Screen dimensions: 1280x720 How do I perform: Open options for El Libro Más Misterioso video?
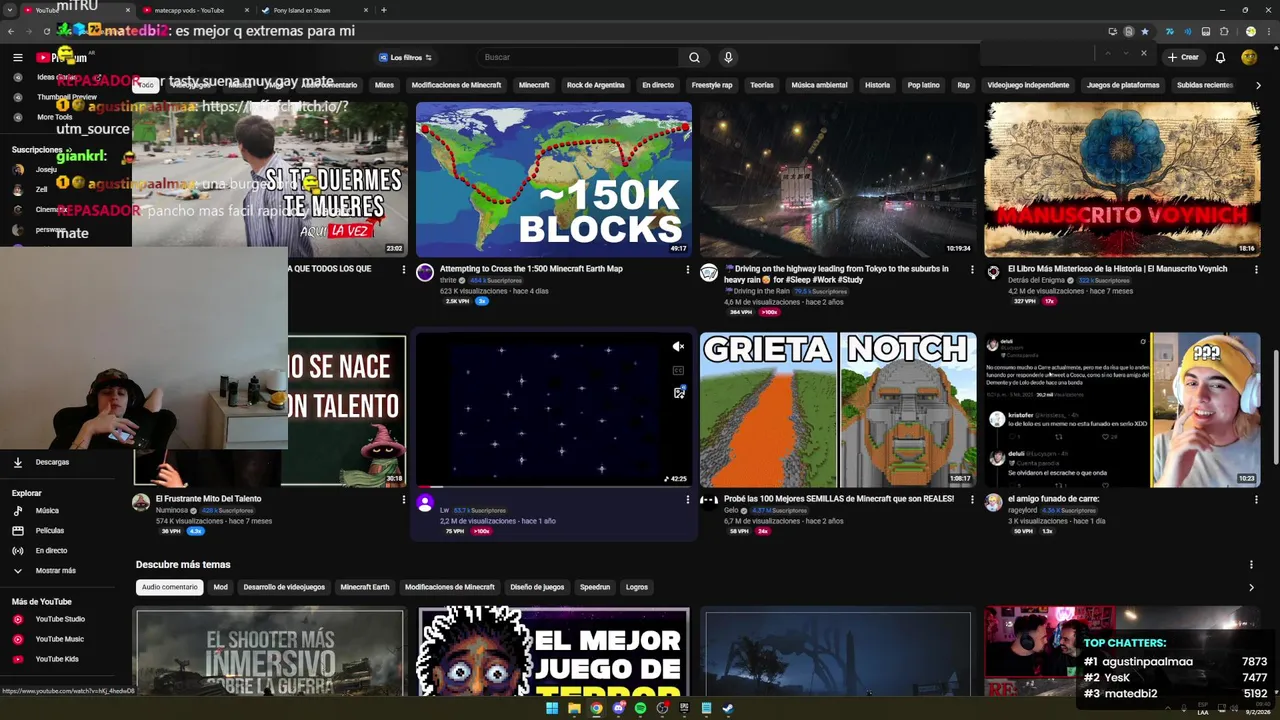pos(1255,269)
